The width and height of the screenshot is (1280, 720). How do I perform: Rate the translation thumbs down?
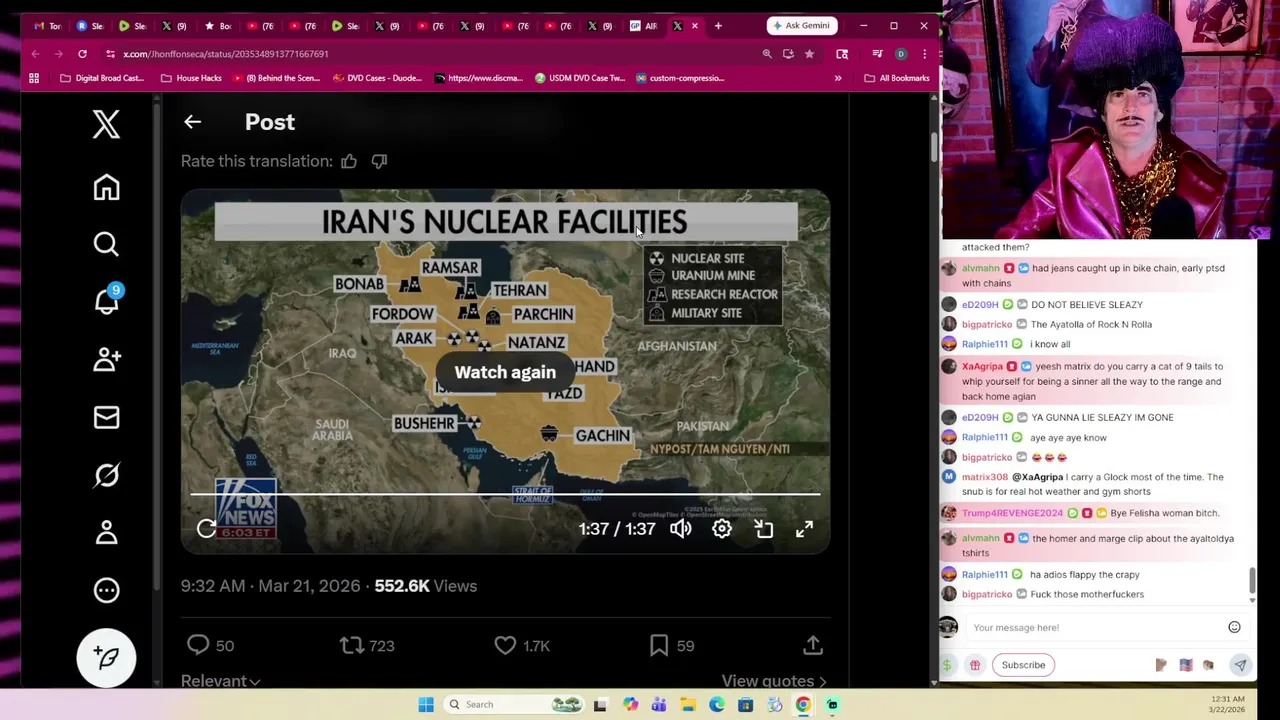379,161
